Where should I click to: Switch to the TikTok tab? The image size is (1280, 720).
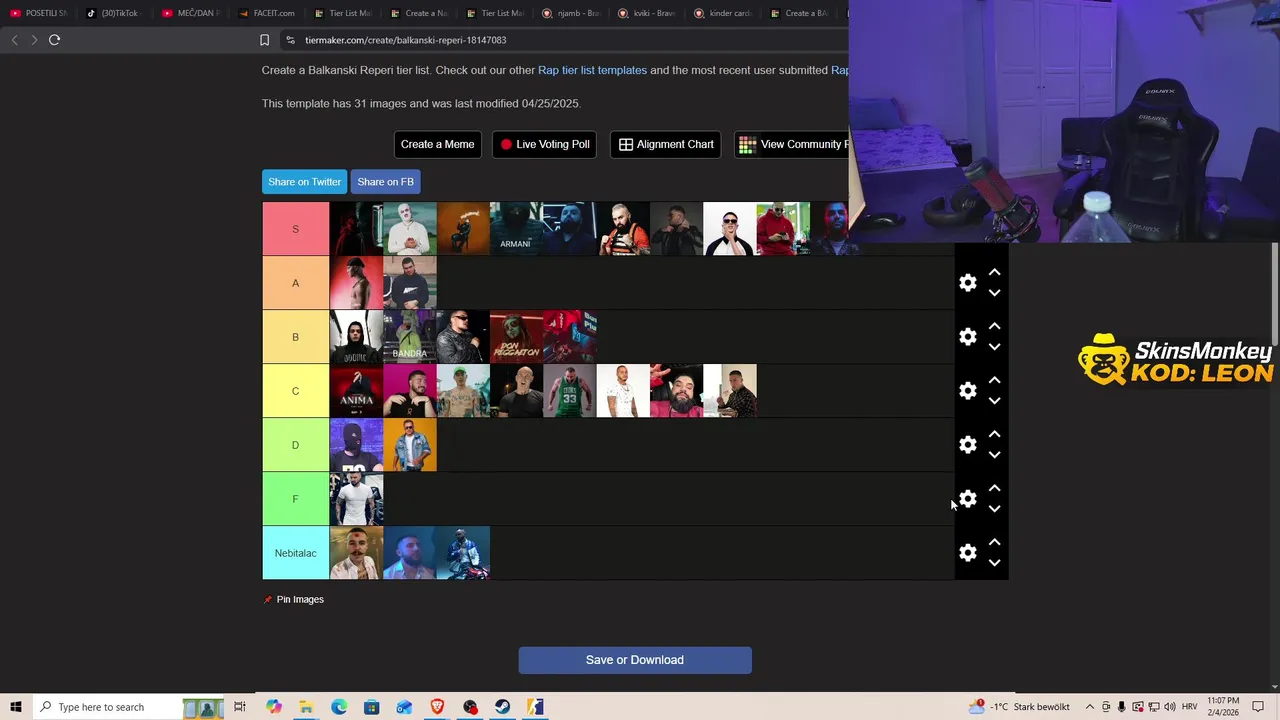click(x=113, y=13)
